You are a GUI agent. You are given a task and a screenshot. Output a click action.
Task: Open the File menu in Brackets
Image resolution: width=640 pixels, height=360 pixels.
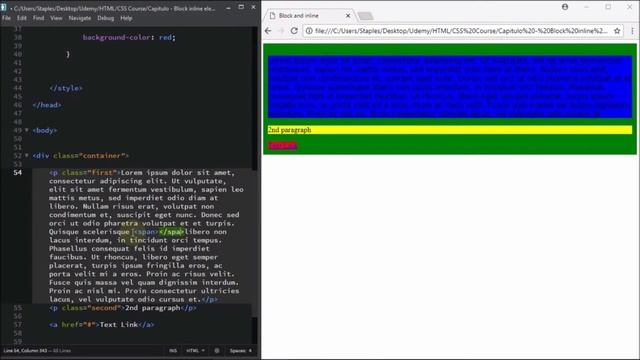[x=6, y=18]
